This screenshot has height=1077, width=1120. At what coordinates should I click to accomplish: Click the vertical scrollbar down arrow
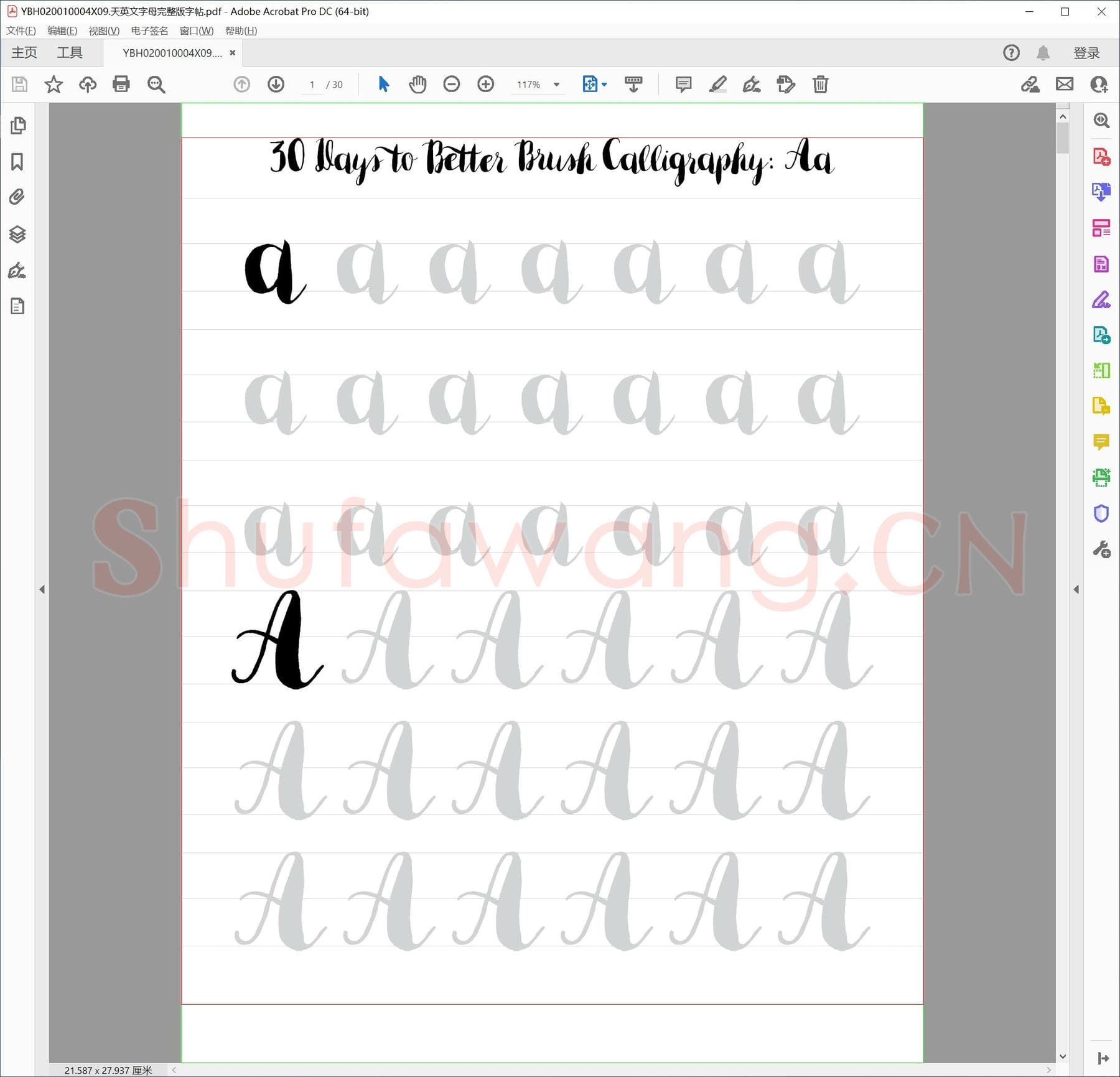(1063, 1056)
